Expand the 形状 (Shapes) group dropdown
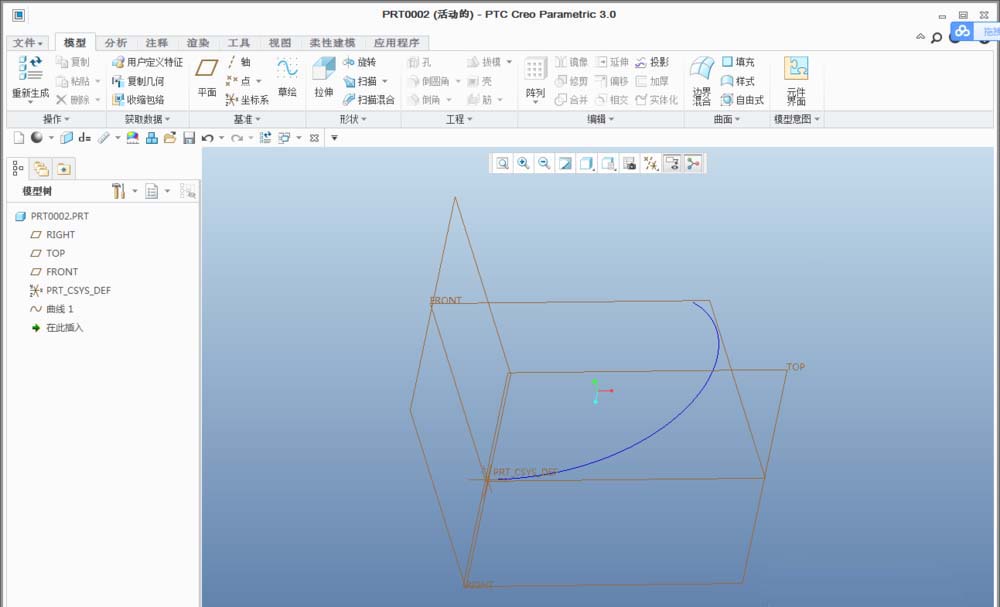Image resolution: width=1000 pixels, height=607 pixels. click(353, 119)
